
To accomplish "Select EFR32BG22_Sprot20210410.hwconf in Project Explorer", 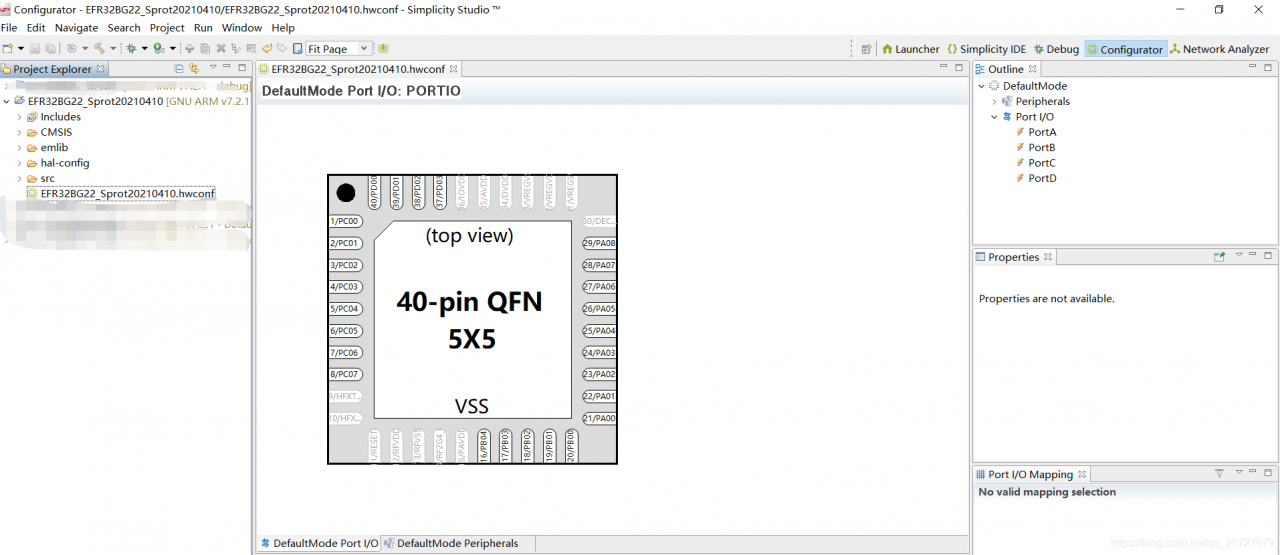I will 120,194.
